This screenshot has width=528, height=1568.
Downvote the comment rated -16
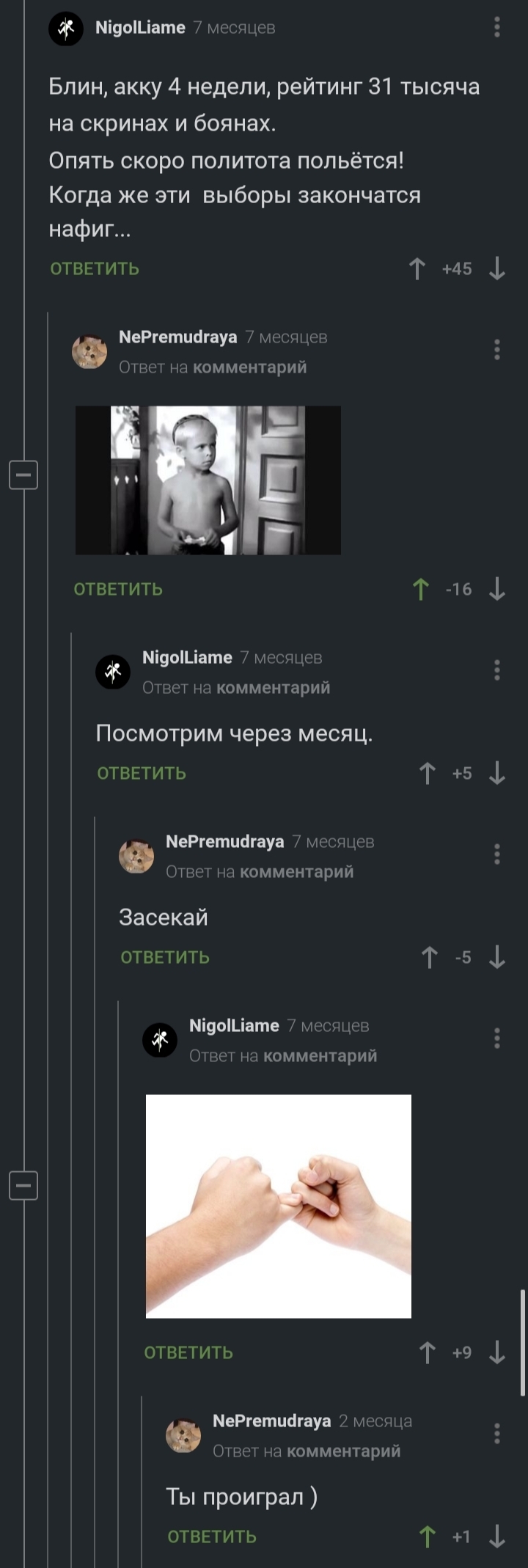click(497, 589)
